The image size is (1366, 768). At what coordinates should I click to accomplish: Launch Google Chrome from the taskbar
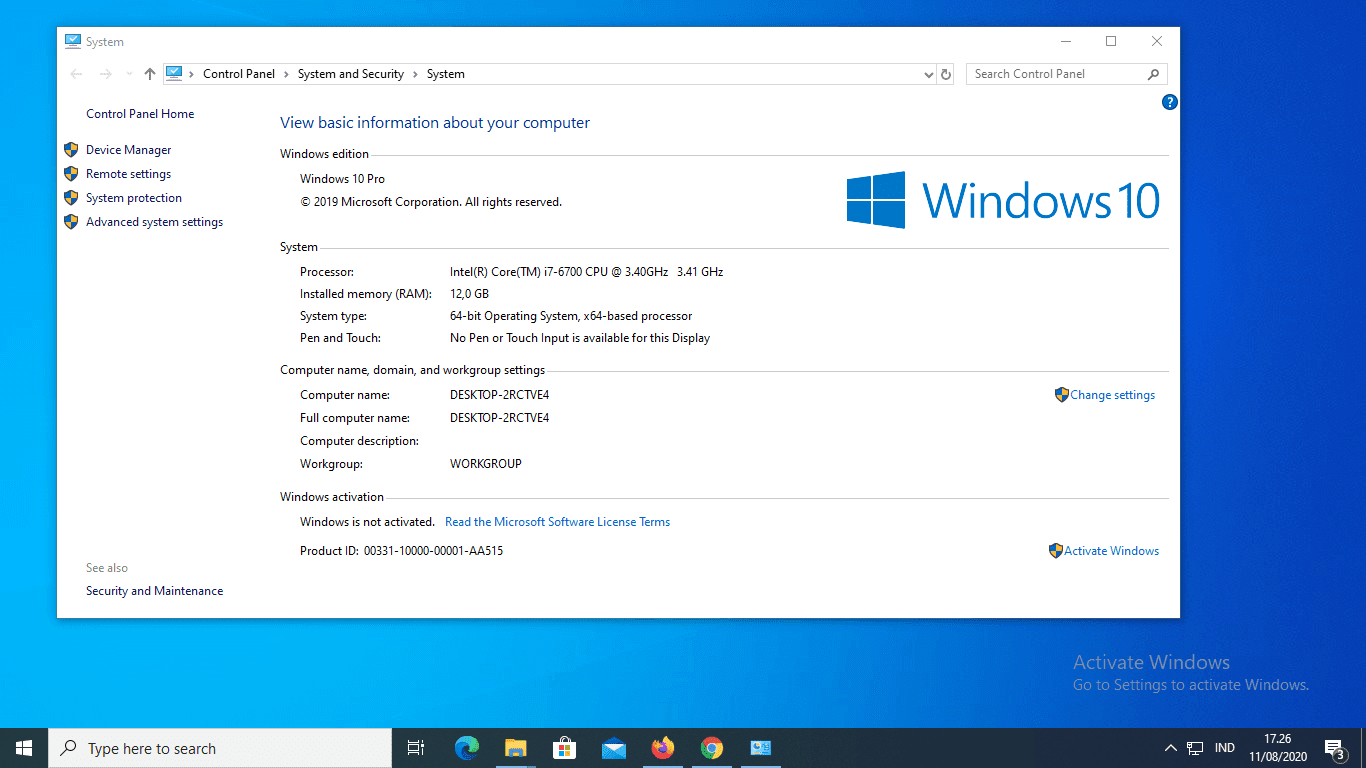712,748
